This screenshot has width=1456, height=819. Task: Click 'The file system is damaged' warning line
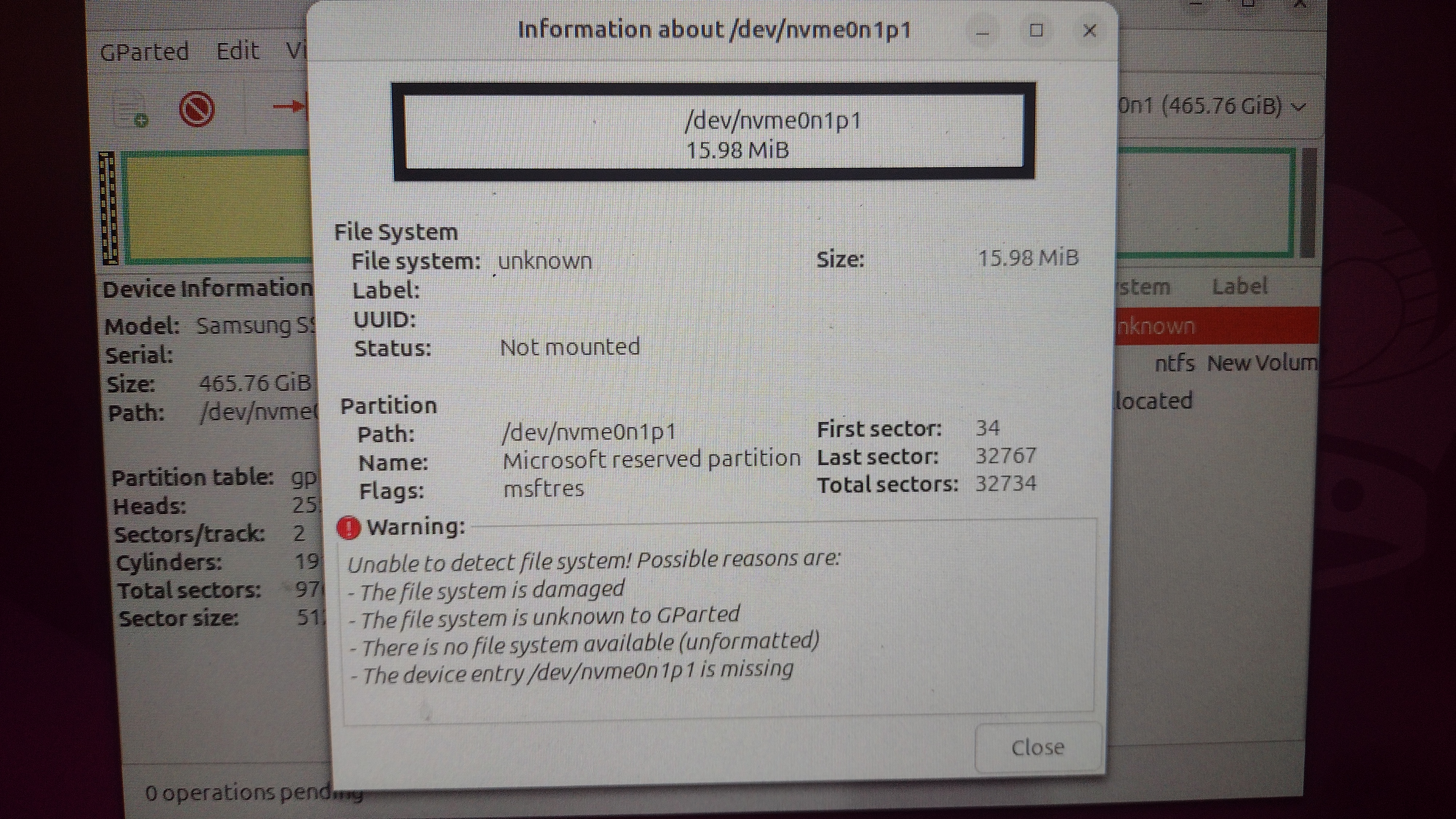pos(486,591)
